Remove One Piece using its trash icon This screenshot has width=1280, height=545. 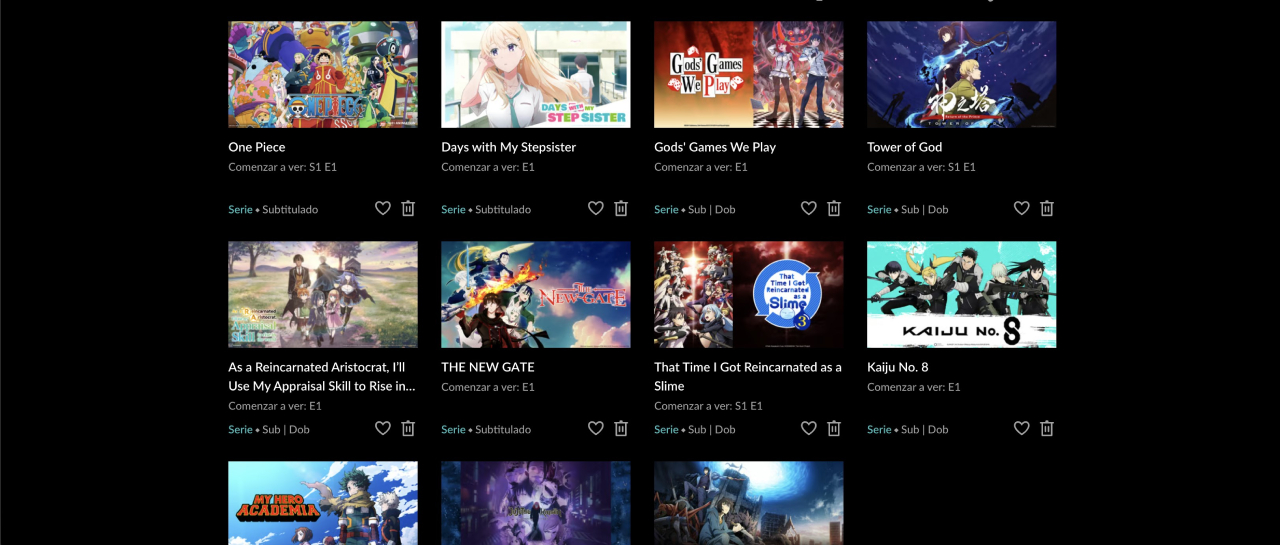pyautogui.click(x=408, y=208)
